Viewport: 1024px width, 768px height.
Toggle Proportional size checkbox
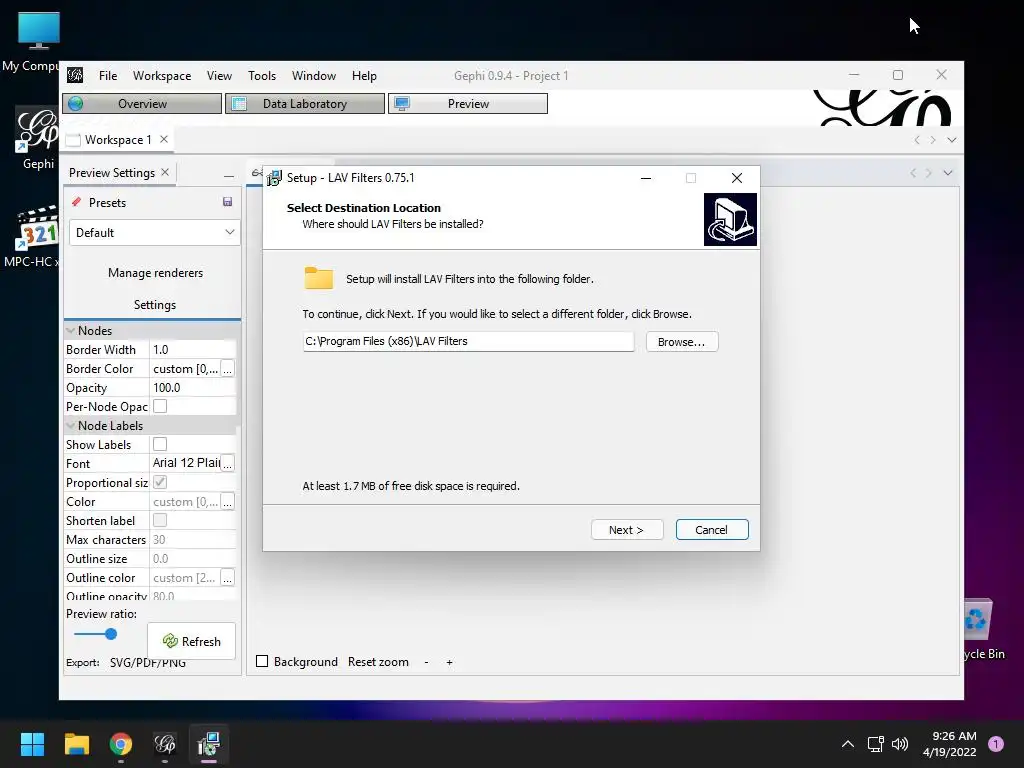tap(160, 482)
